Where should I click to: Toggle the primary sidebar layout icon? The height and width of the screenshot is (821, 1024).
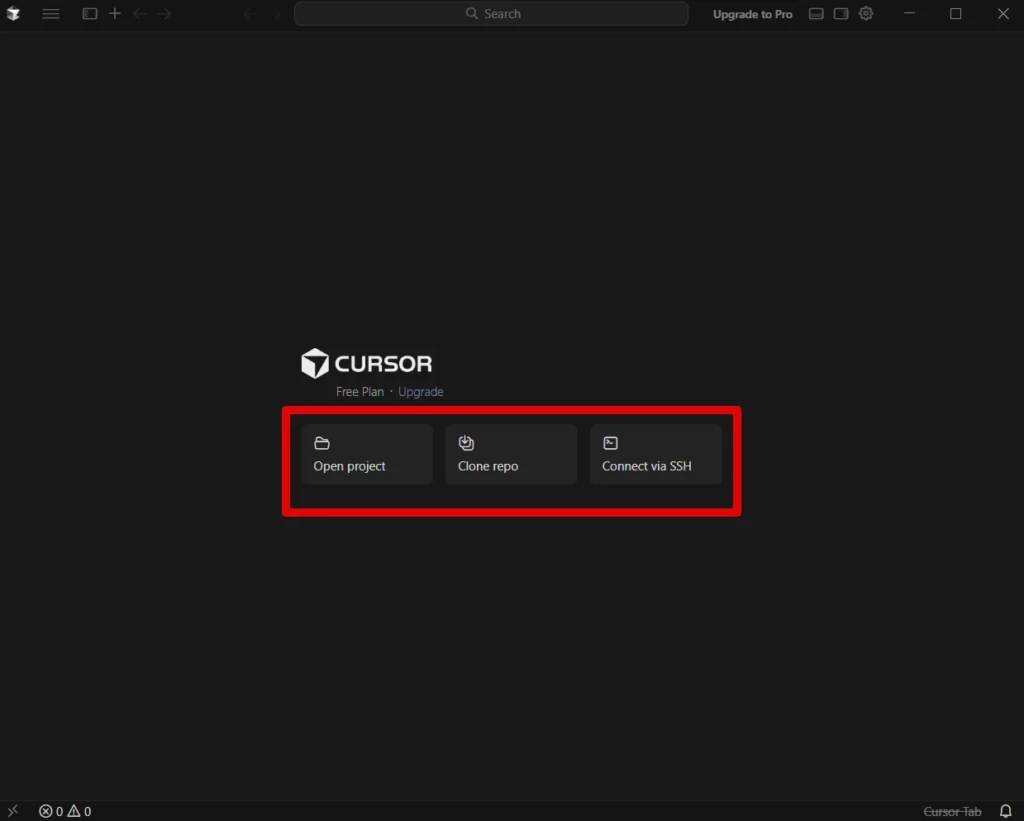click(90, 14)
